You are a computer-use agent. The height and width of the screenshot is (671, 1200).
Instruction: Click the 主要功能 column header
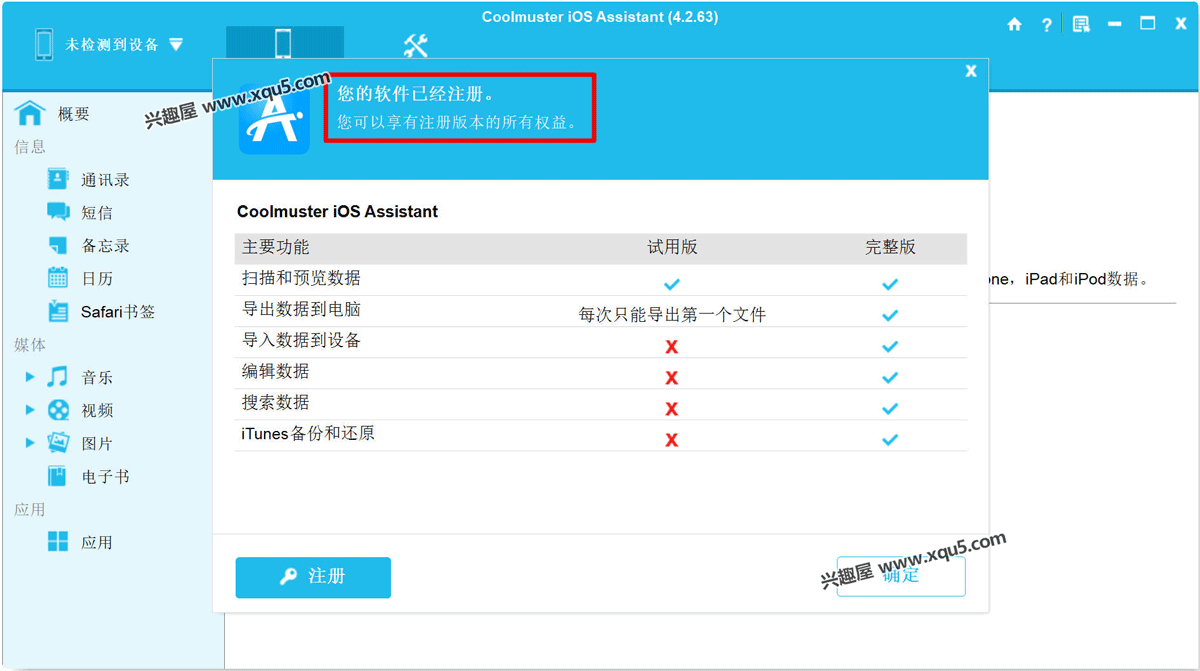tap(276, 247)
